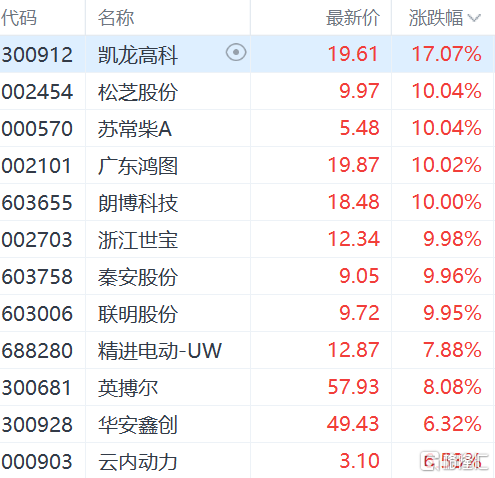Open stock 浙江世宝
The width and height of the screenshot is (495, 478).
tap(138, 240)
